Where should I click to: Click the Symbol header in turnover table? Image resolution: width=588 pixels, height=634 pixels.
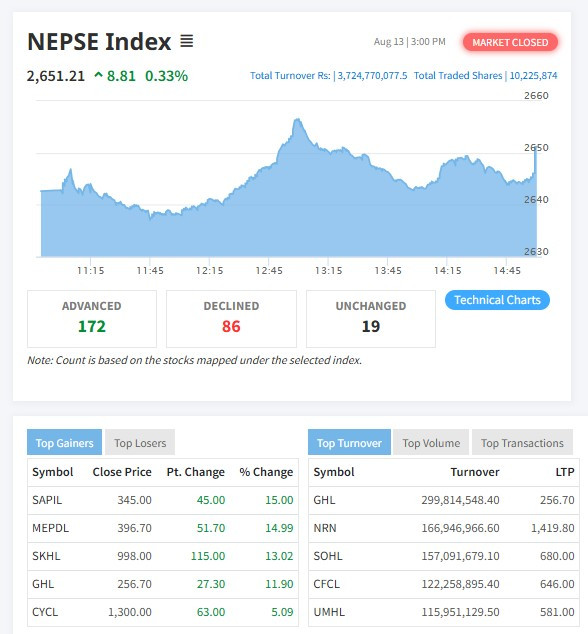click(x=334, y=472)
